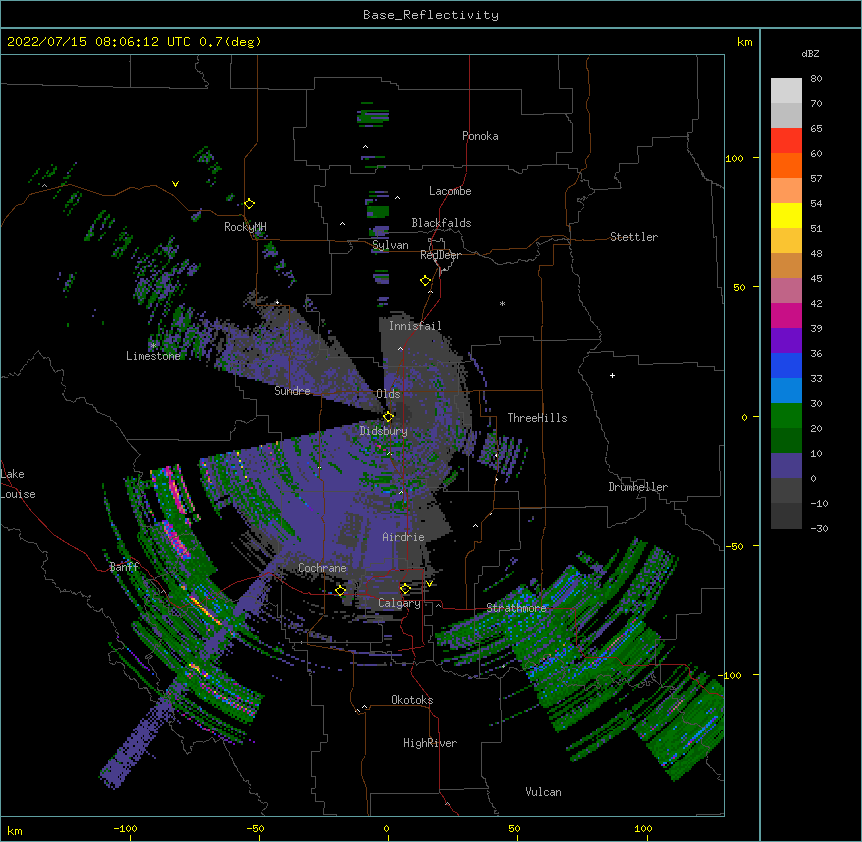Click the Olds town label
This screenshot has width=862, height=842.
tap(388, 394)
